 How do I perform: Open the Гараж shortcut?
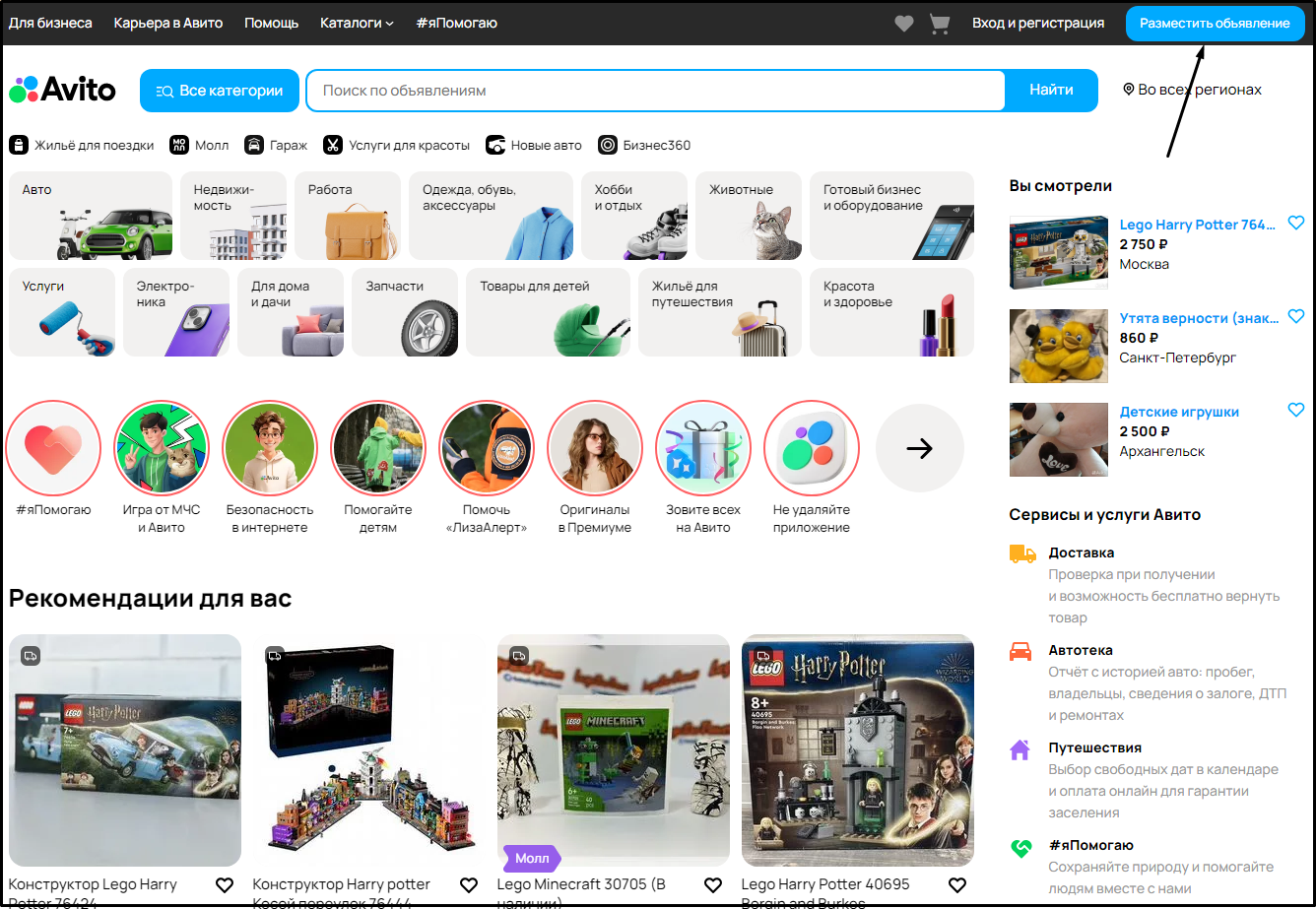pyautogui.click(x=276, y=145)
